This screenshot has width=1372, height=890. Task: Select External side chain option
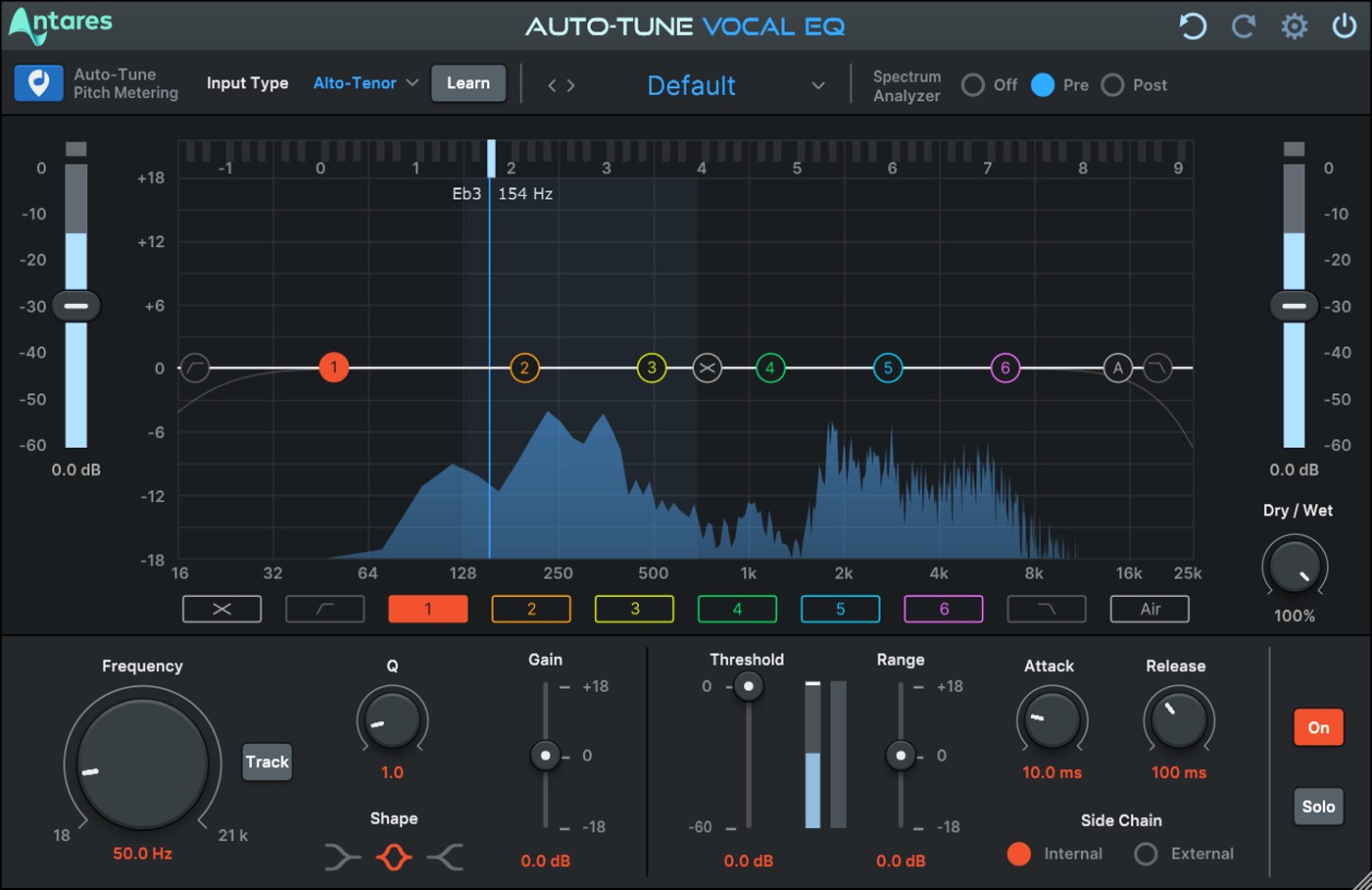click(1146, 854)
